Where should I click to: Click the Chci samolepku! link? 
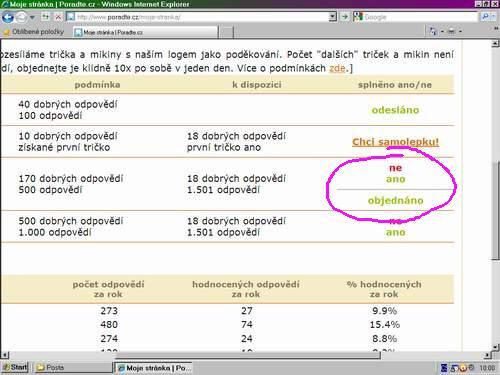pyautogui.click(x=395, y=142)
